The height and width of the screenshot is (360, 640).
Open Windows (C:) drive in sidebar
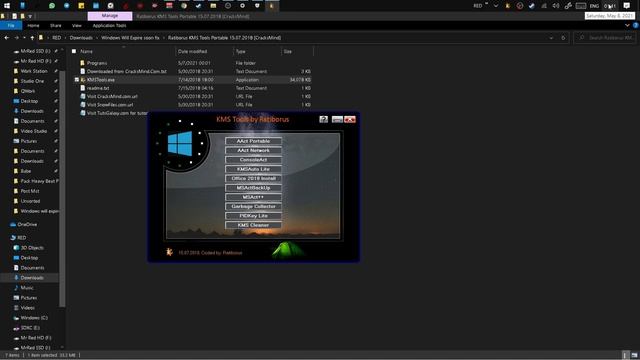[x=34, y=318]
